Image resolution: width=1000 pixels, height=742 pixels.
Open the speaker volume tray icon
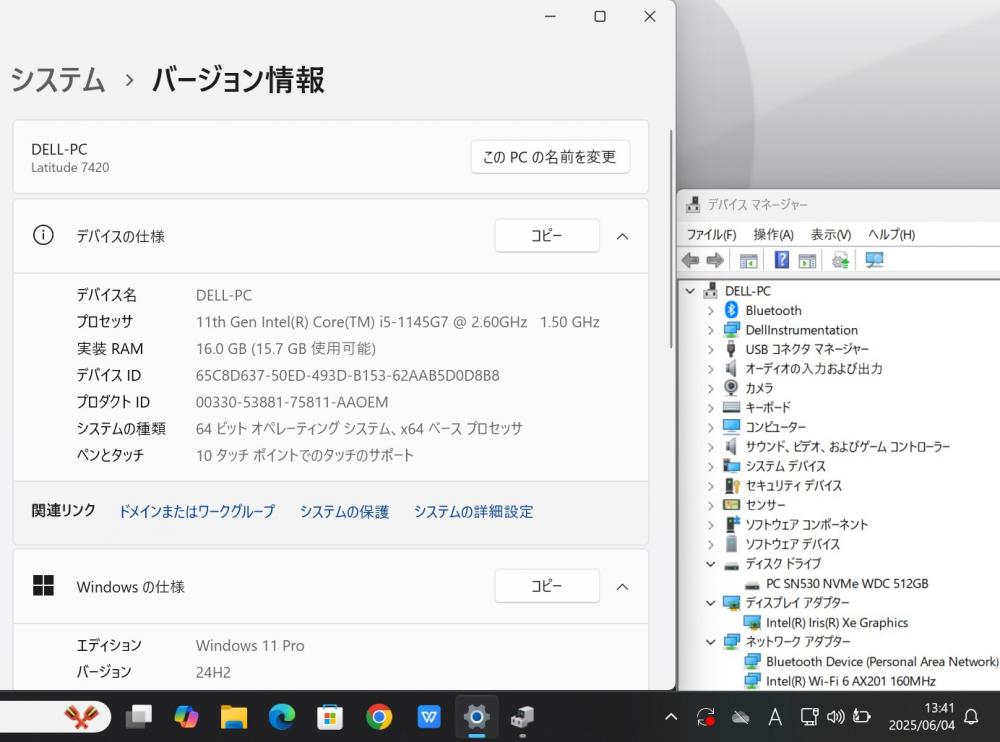pos(835,717)
